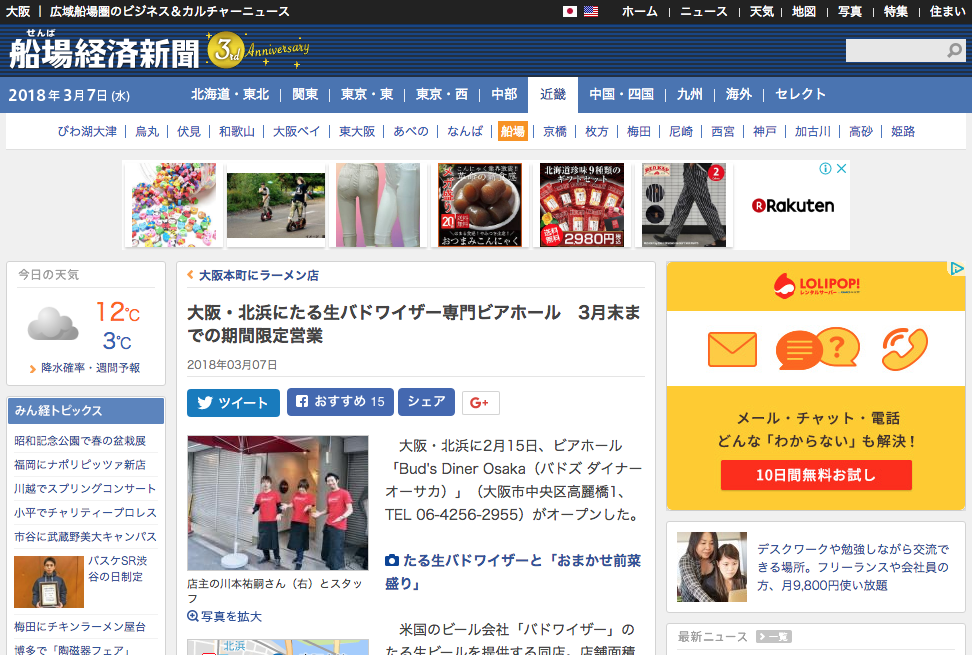Open たる生バドワイザーと「おまかせ前菜盛り」 photo link
Viewport: 972px width, 655px height.
click(x=514, y=571)
